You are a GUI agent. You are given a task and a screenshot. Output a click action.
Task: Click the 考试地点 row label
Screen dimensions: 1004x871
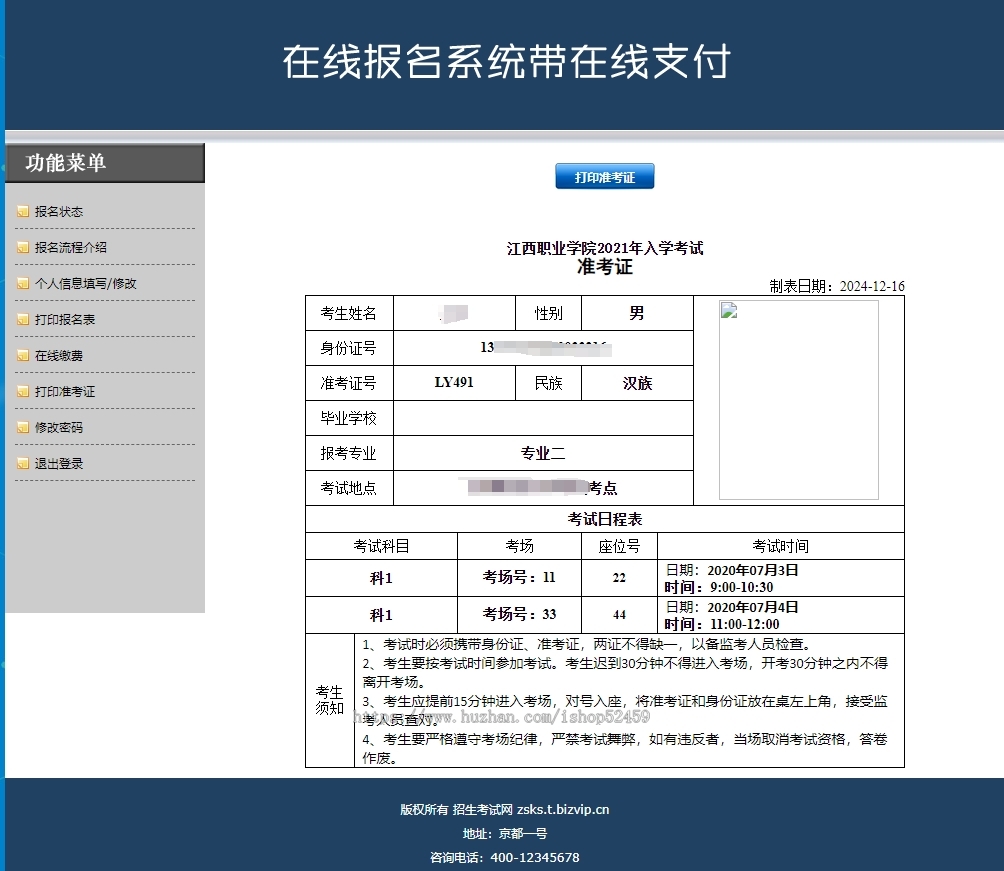(349, 488)
